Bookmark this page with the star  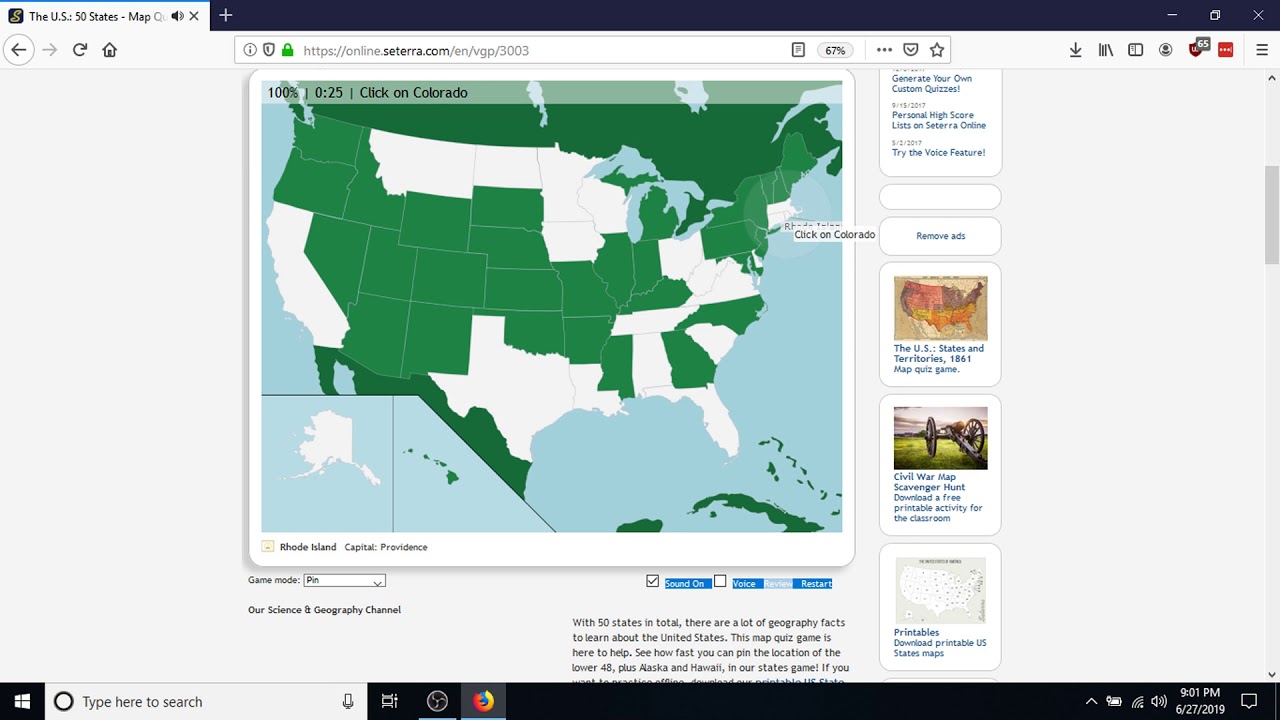[x=937, y=50]
